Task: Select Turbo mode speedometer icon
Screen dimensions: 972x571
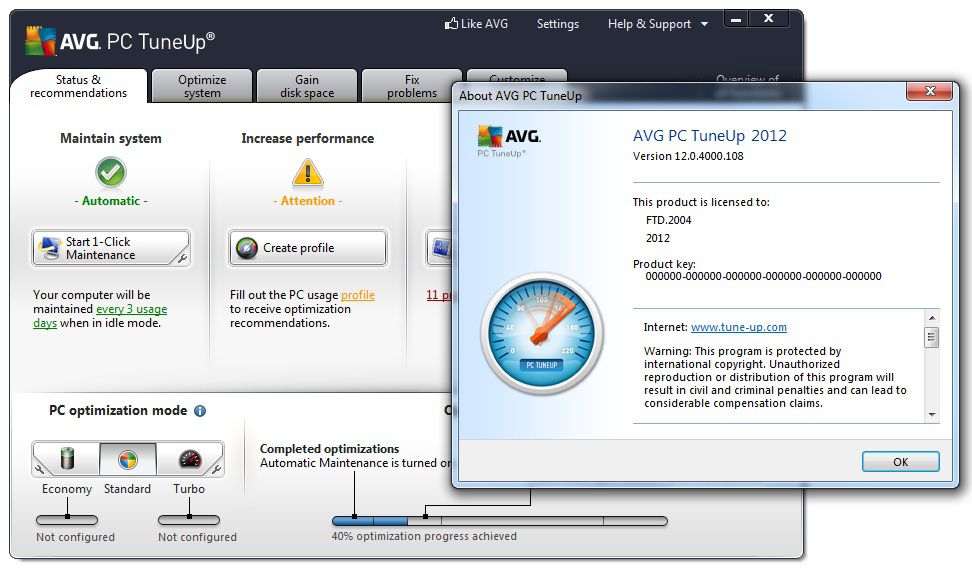Action: tap(190, 459)
